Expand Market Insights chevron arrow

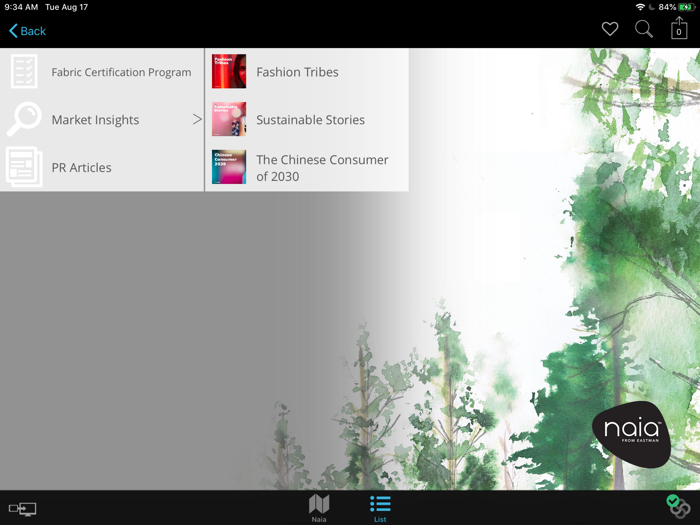(197, 119)
